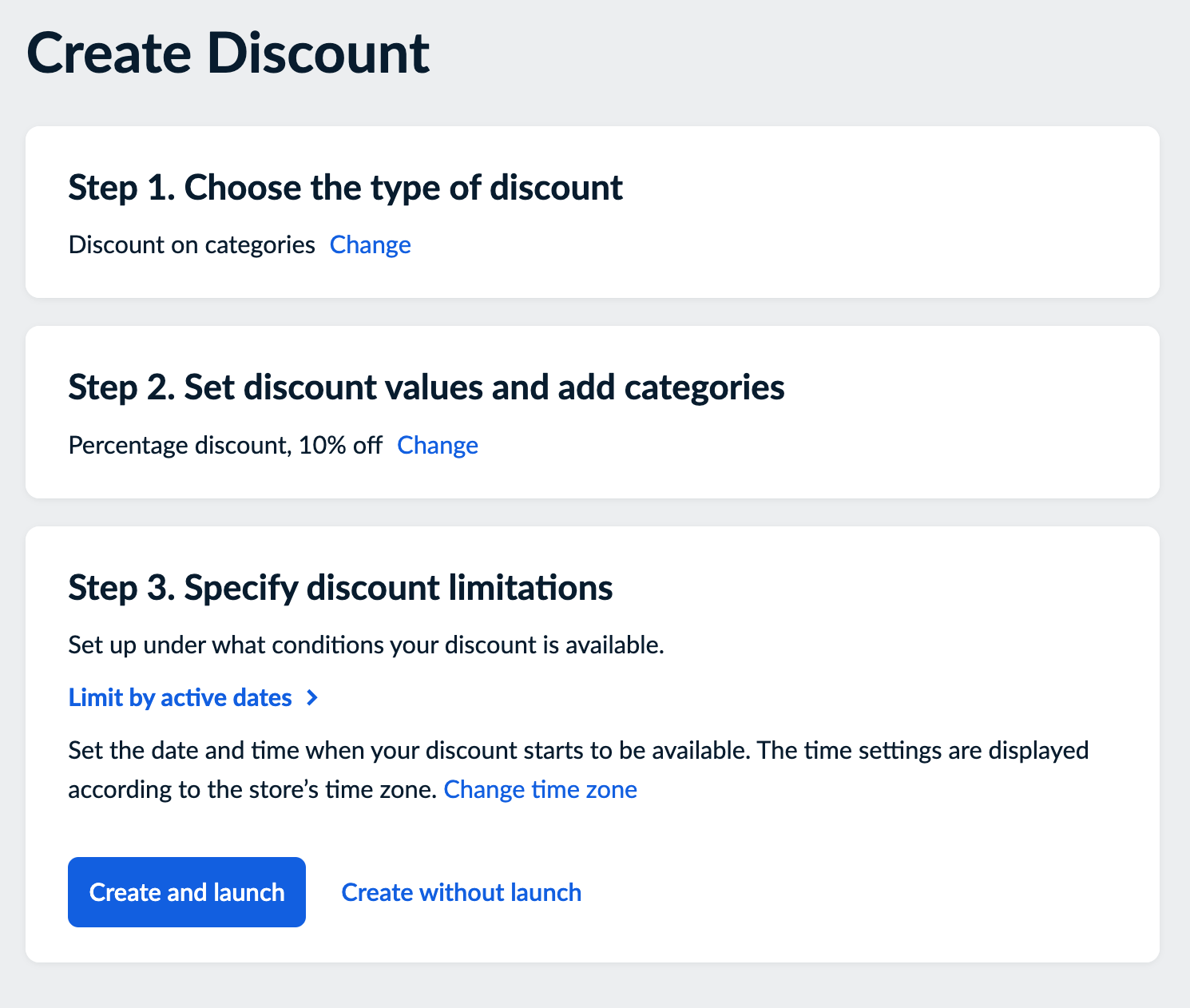Screen dimensions: 1190x1008
Task: Select the Step 2 Set discount values heading
Action: tap(426, 387)
